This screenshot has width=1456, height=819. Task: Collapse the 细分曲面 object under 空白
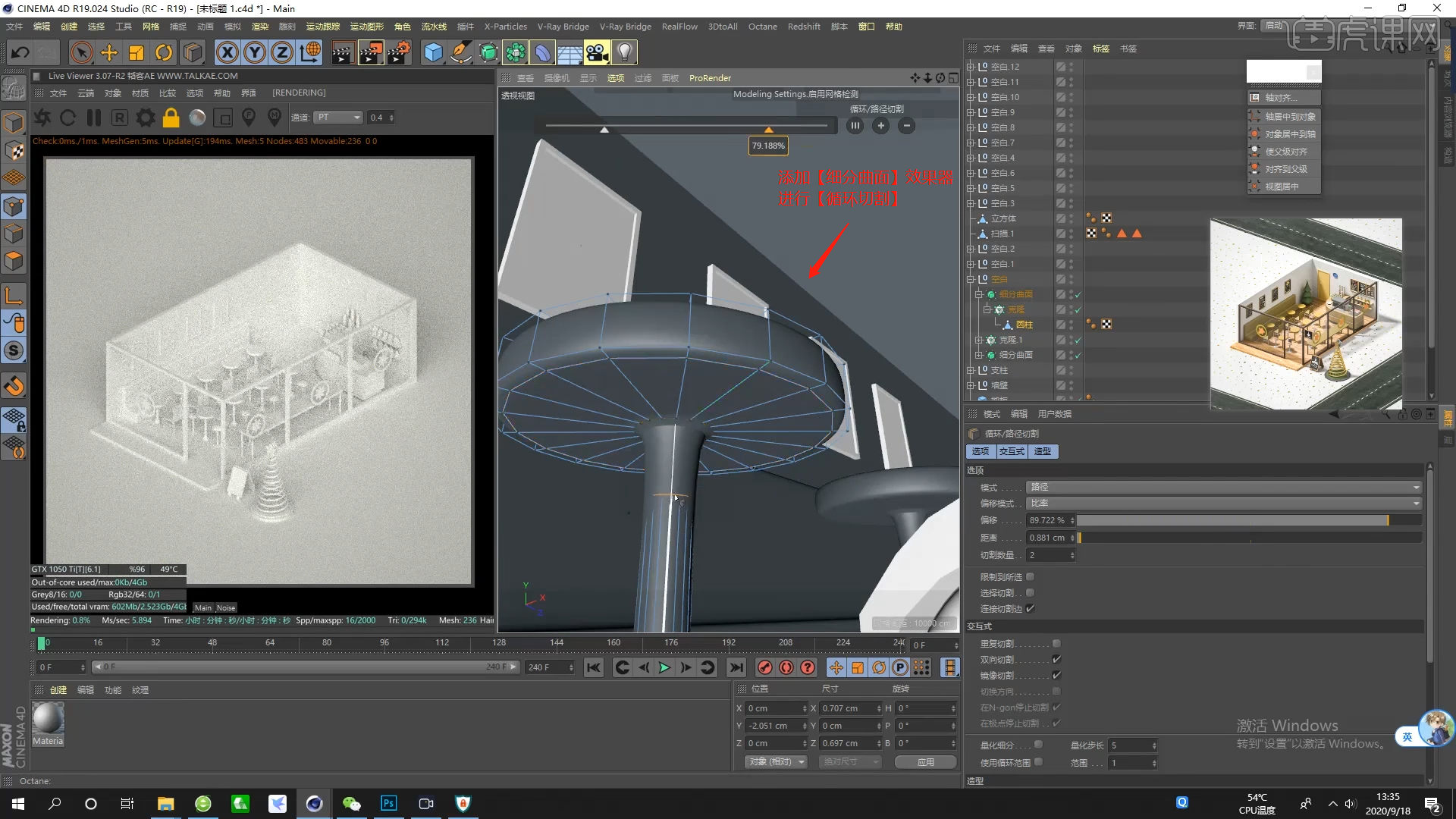[x=979, y=294]
